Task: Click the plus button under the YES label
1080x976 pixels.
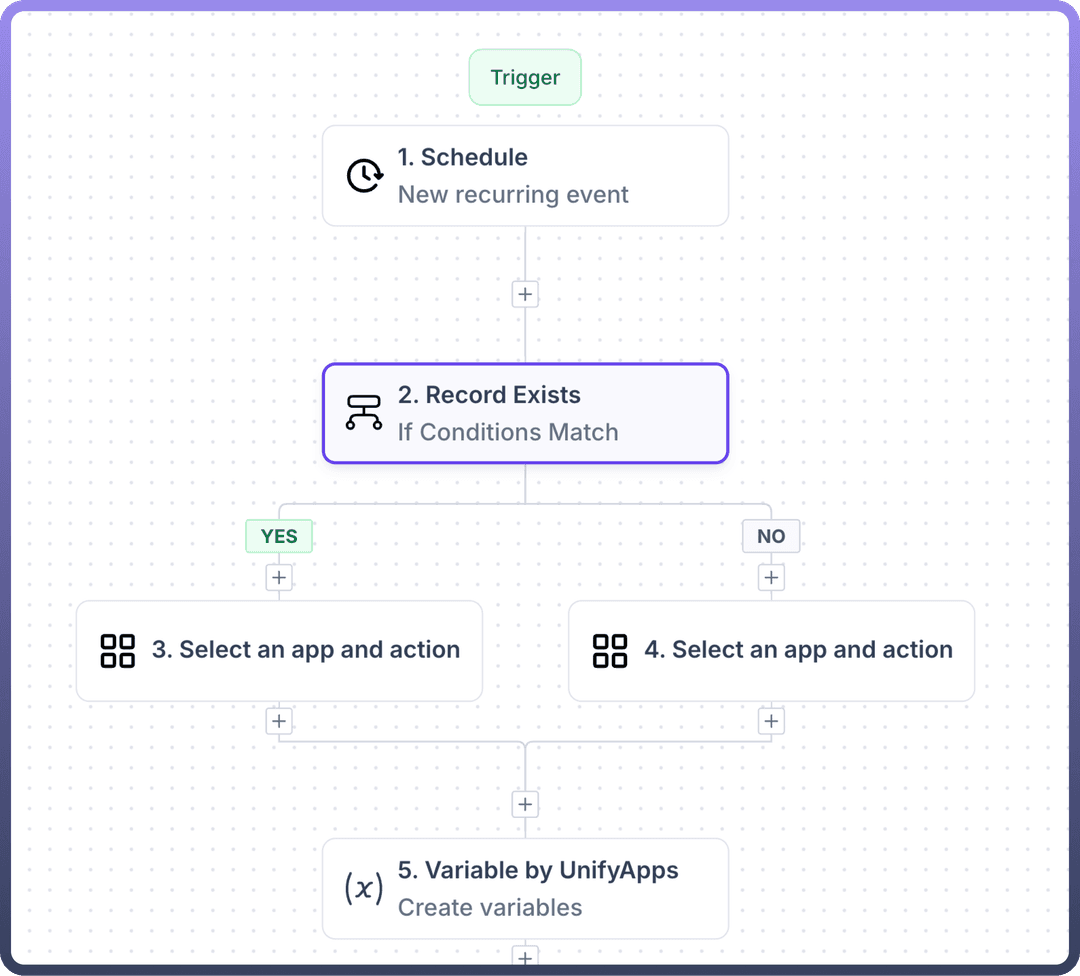Action: [279, 578]
